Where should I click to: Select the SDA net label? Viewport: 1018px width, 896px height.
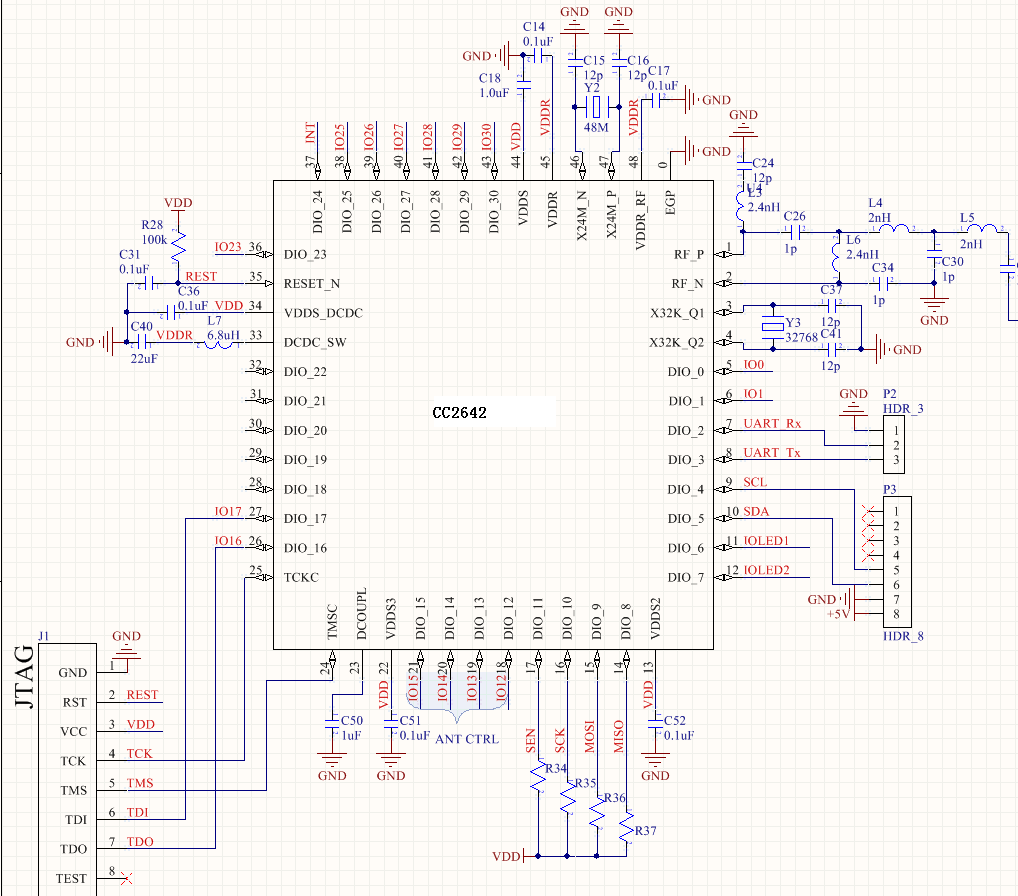(756, 511)
